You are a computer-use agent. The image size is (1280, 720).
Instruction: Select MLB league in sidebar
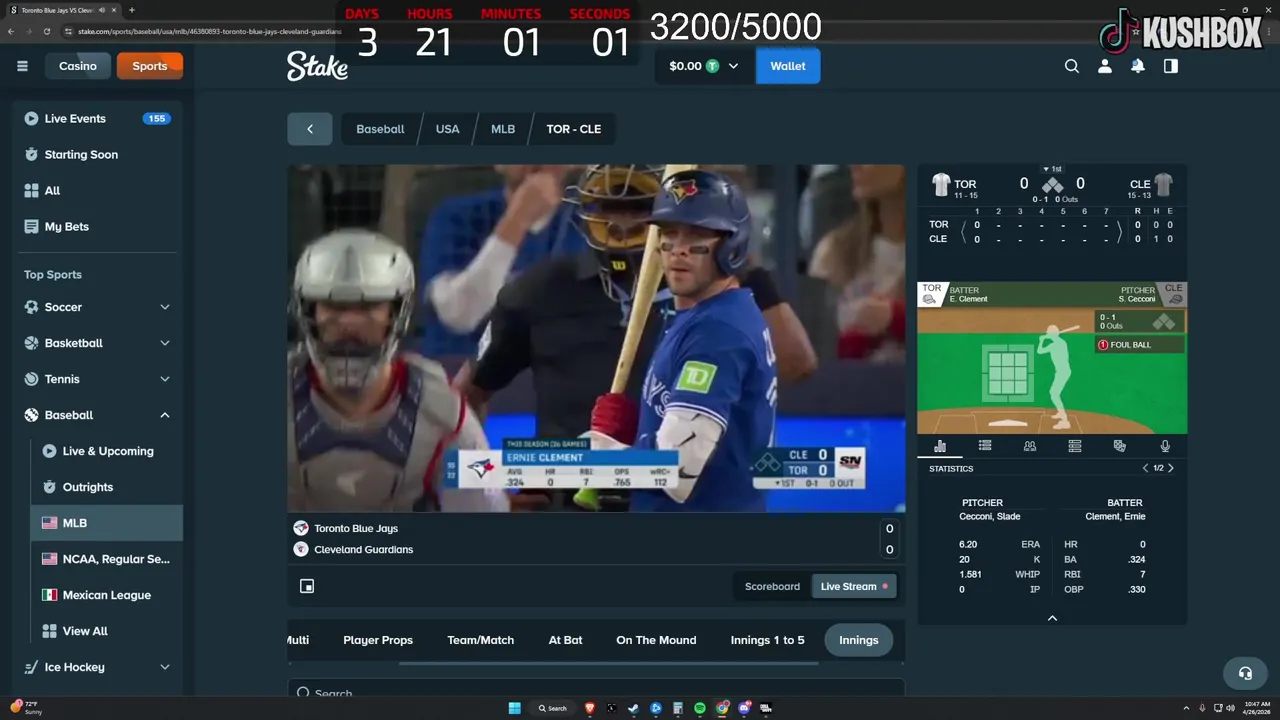[107, 523]
